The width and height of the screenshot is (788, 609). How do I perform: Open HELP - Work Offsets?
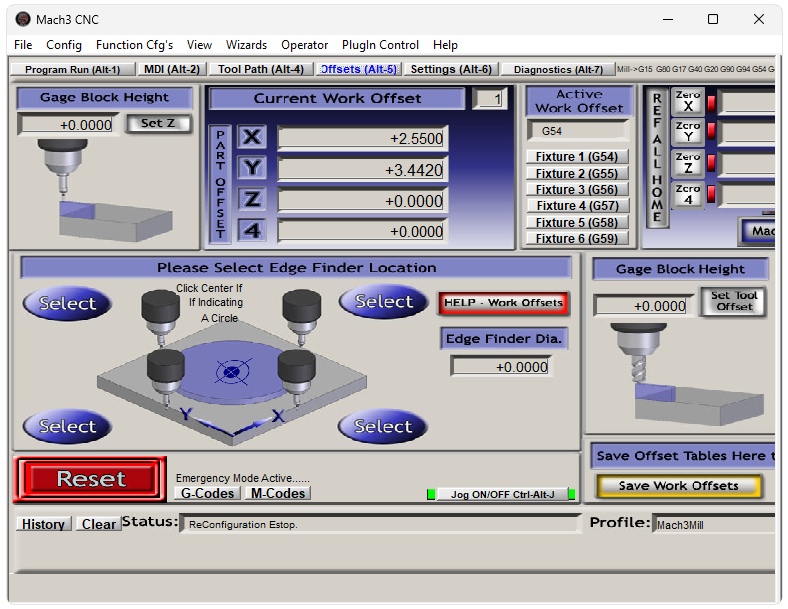(503, 303)
